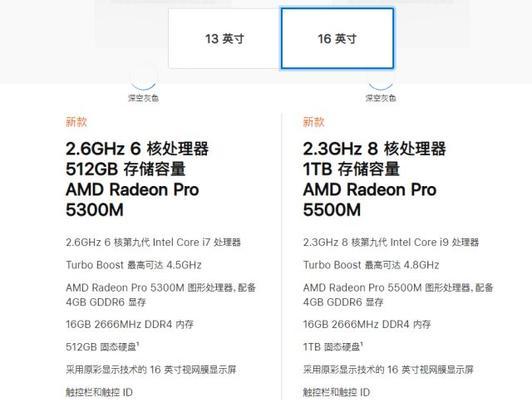Click the 新款 tag above the 2.3GHz model
532x400 pixels.
click(x=314, y=122)
